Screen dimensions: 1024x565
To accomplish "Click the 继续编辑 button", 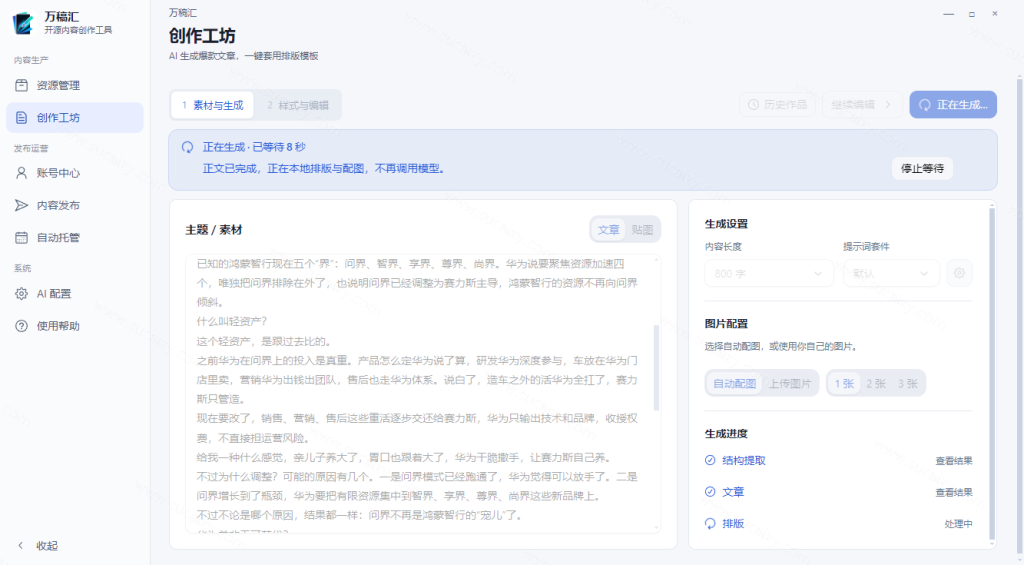I will click(861, 105).
